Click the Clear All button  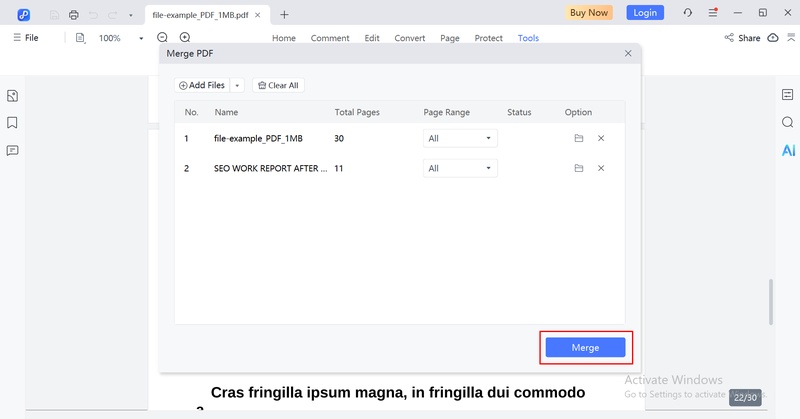click(x=278, y=86)
